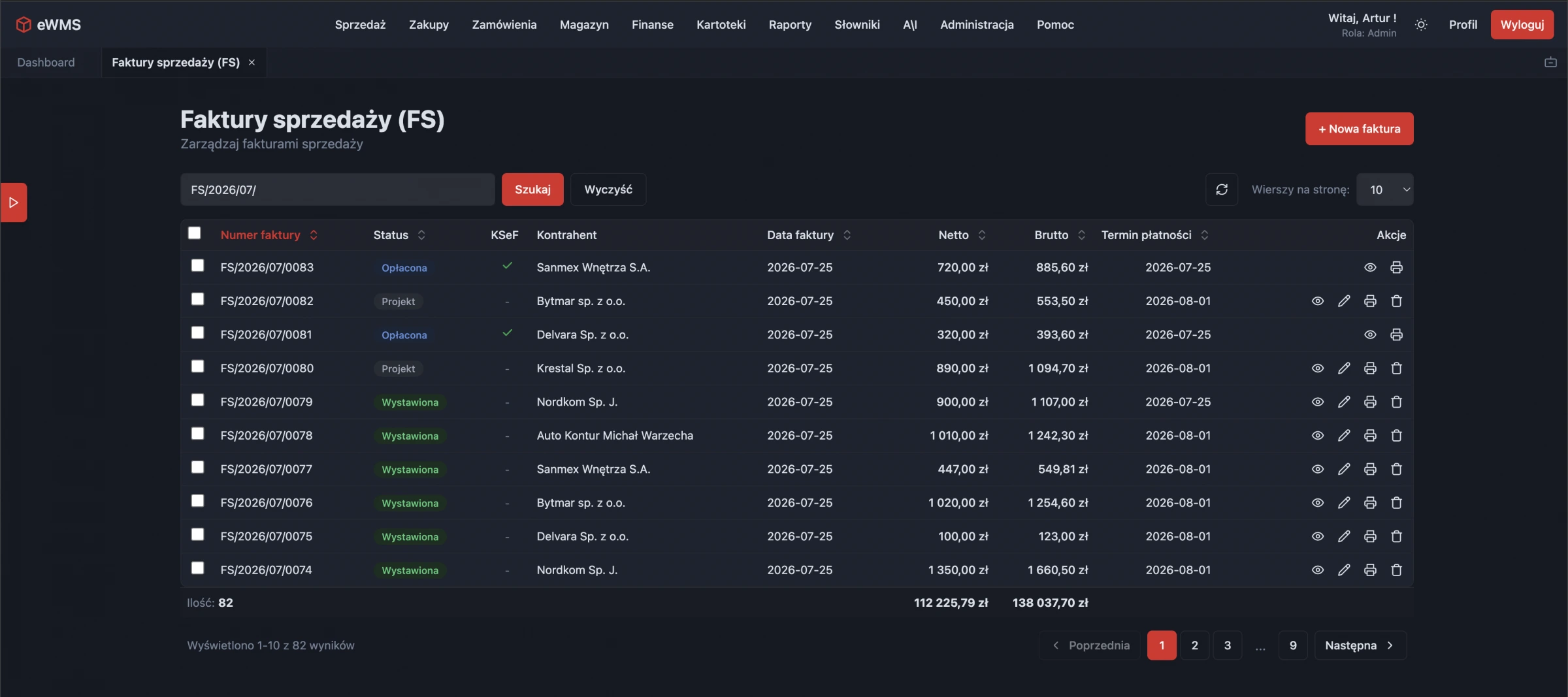Open the Magazyn menu
Image resolution: width=1568 pixels, height=697 pixels.
click(584, 25)
